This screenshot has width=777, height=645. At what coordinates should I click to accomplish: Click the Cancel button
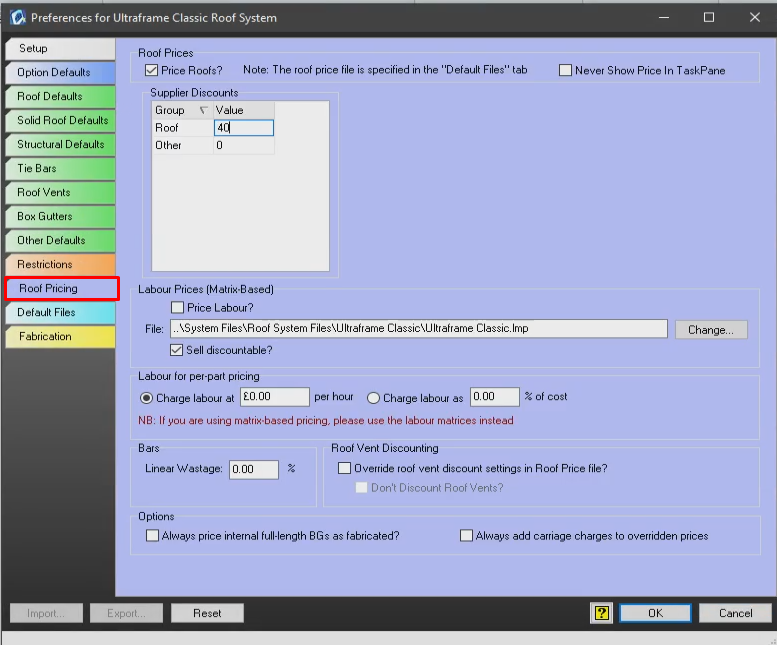coord(735,613)
